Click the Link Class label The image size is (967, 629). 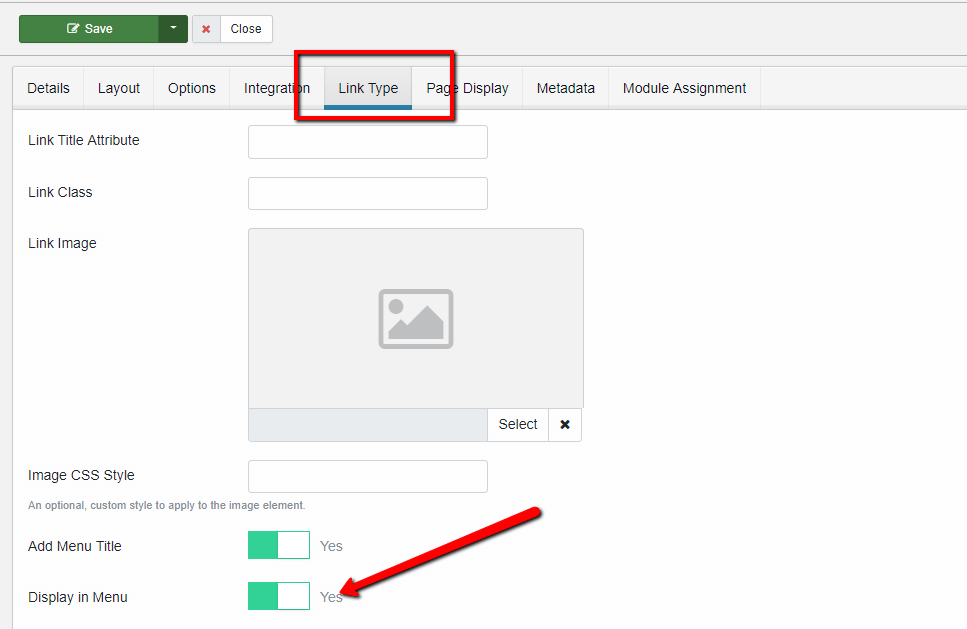pyautogui.click(x=60, y=192)
